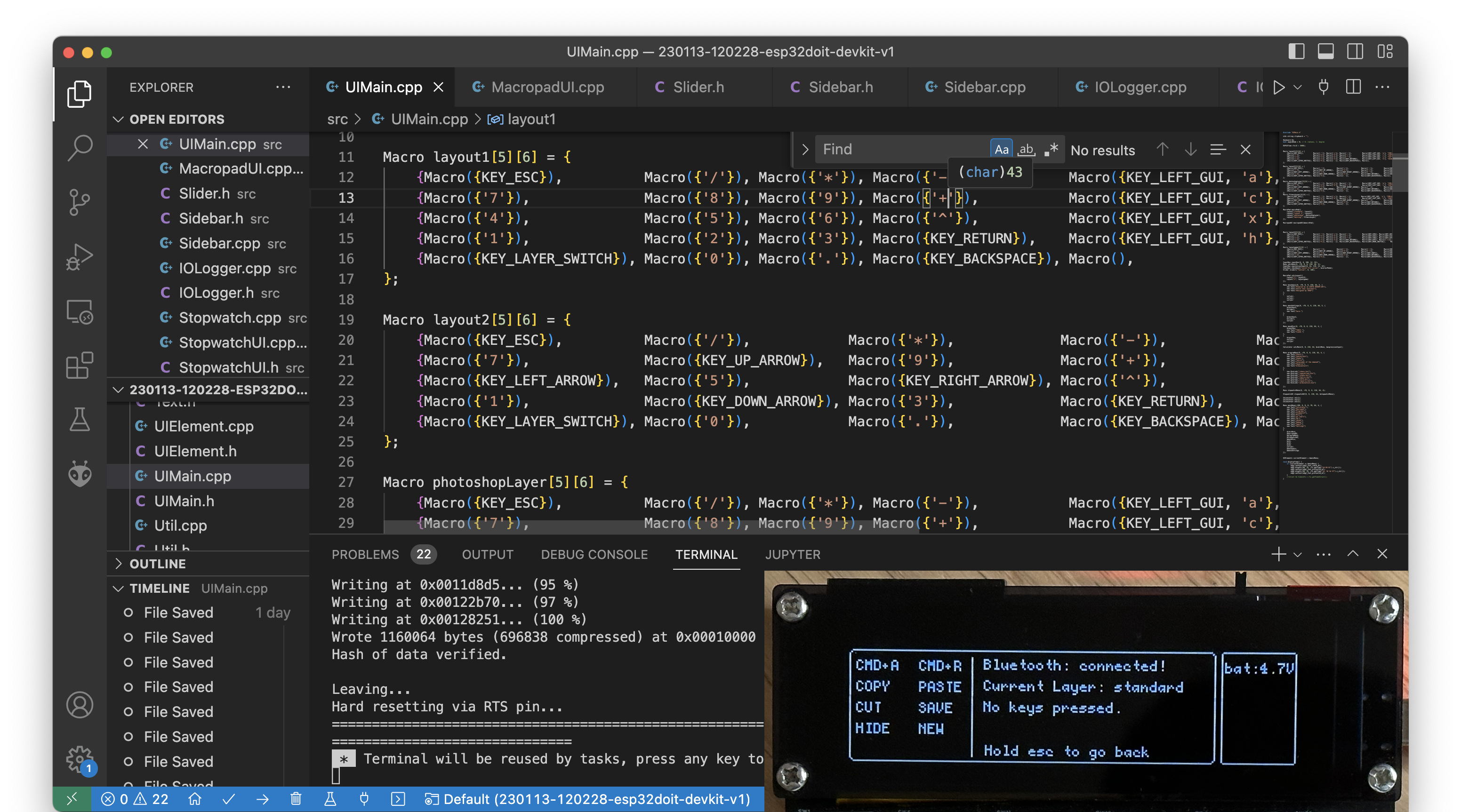Open terminal panel More Actions ellipsis
The height and width of the screenshot is (812, 1461).
[x=1323, y=554]
